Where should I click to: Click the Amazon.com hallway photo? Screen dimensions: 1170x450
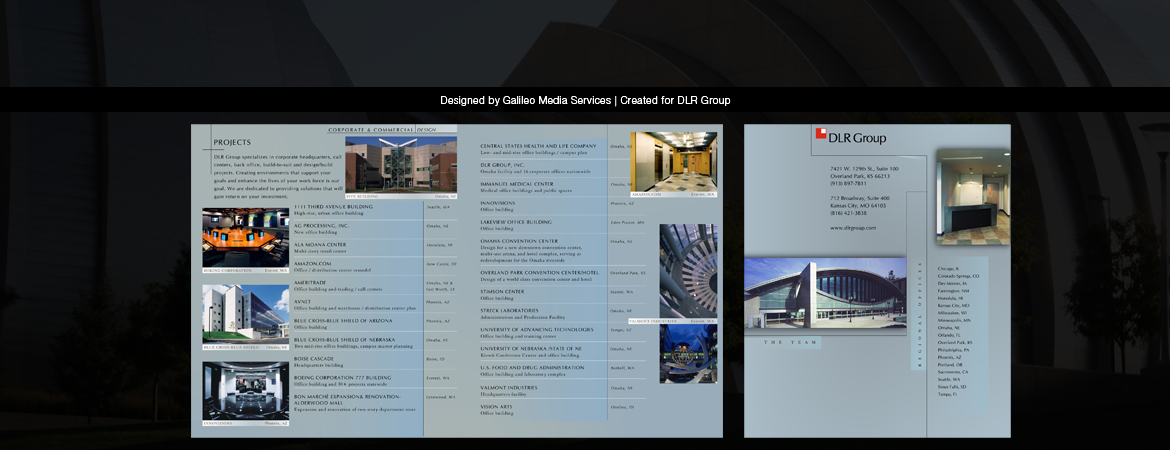[x=674, y=161]
